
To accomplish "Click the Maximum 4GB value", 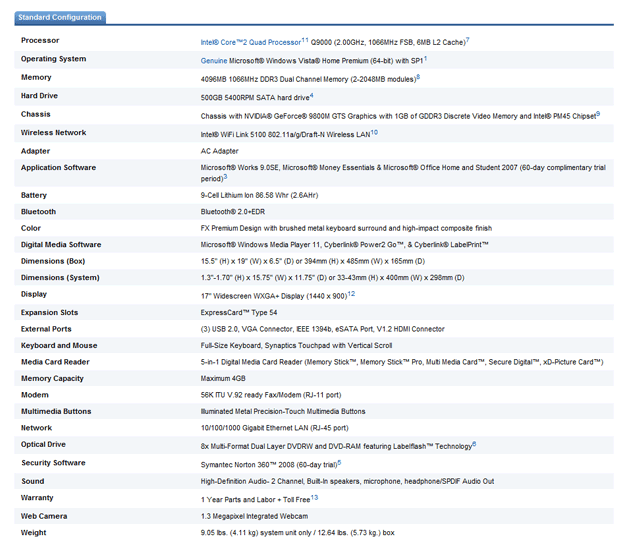I will click(223, 378).
